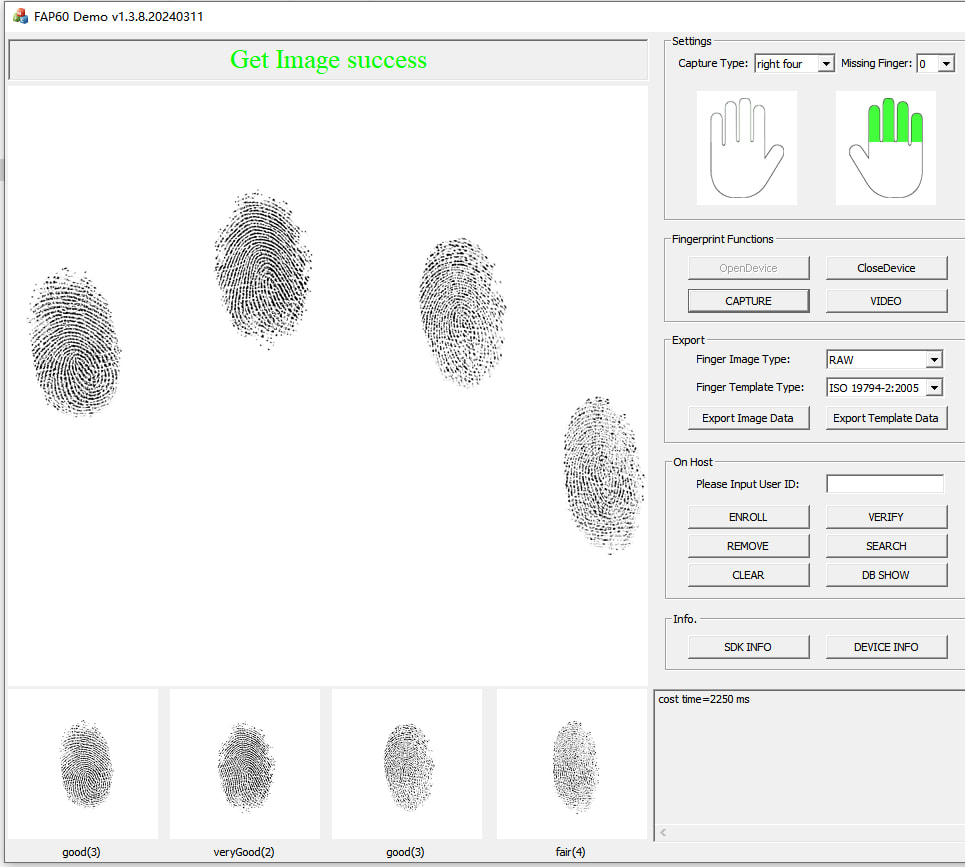Open DB SHOW
The height and width of the screenshot is (867, 965).
click(x=886, y=575)
